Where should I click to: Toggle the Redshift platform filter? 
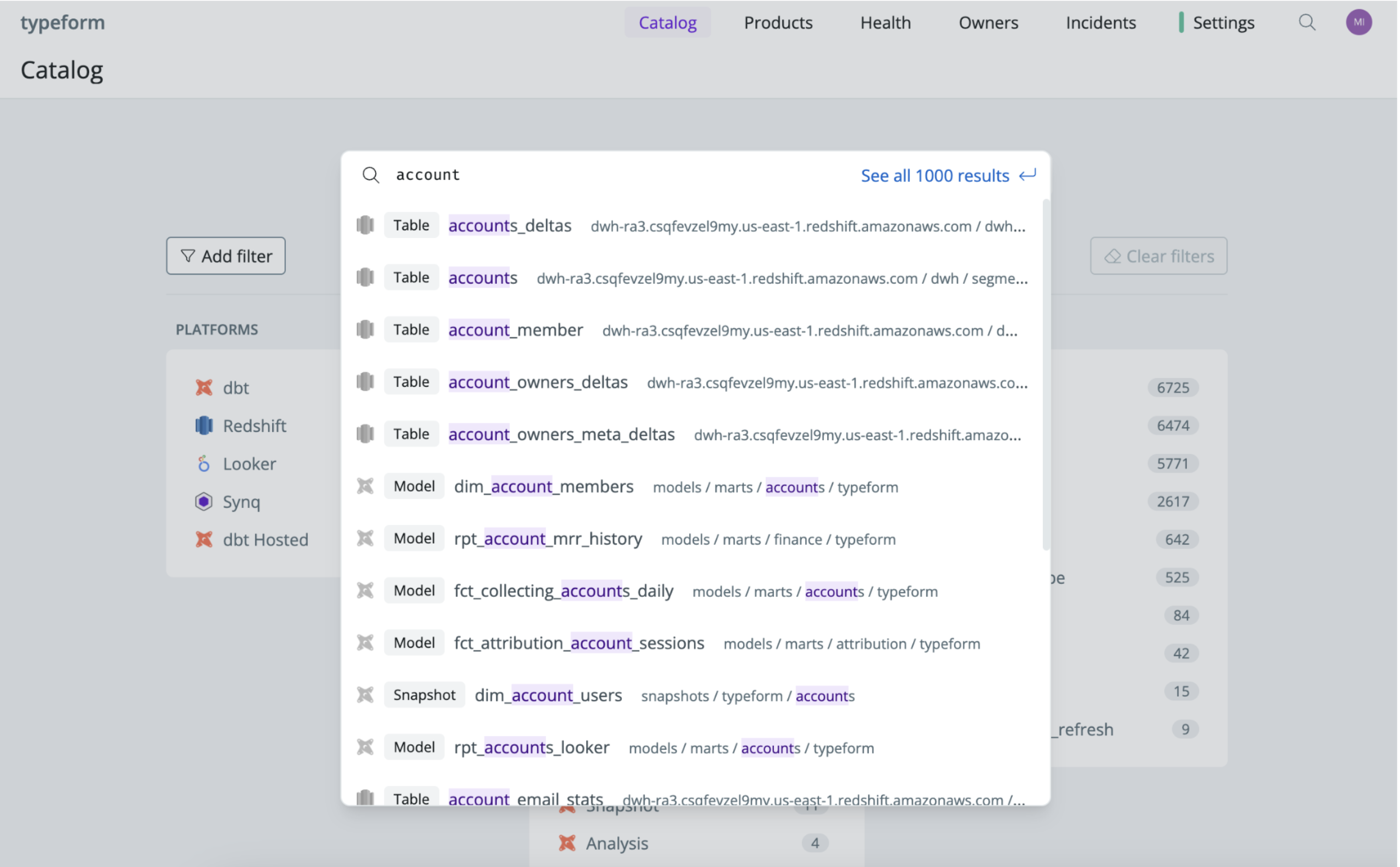255,425
